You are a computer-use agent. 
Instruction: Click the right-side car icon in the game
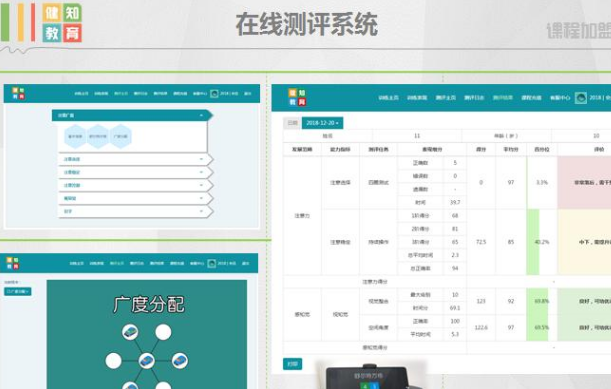click(180, 361)
